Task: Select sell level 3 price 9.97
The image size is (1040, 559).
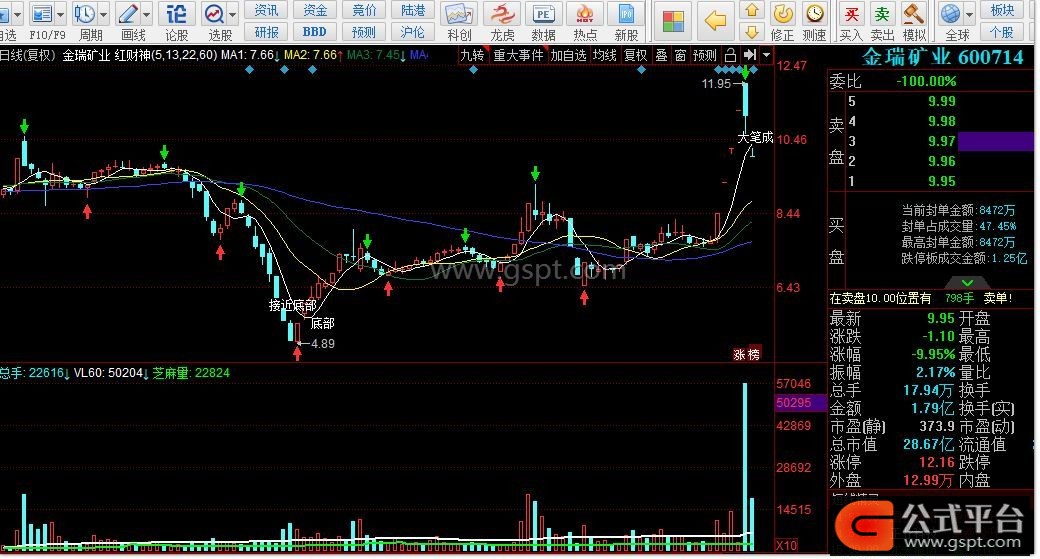Action: coord(941,141)
